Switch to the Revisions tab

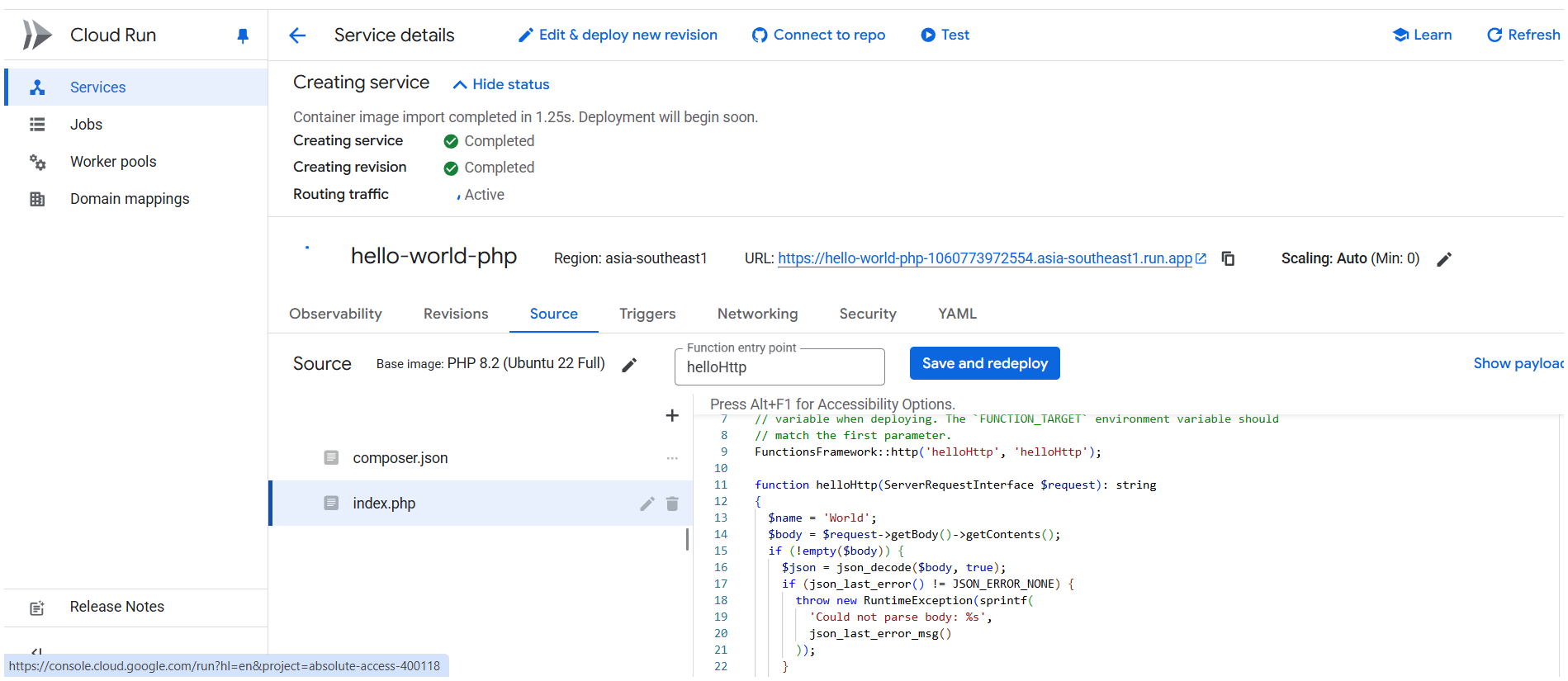[456, 314]
